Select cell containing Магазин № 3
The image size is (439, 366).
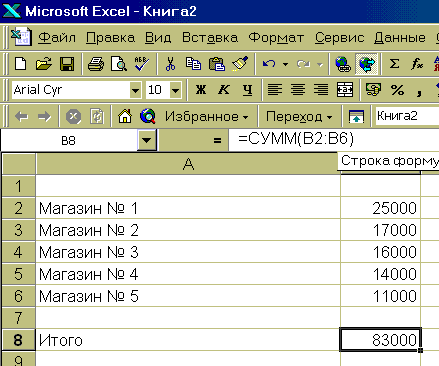click(x=188, y=252)
